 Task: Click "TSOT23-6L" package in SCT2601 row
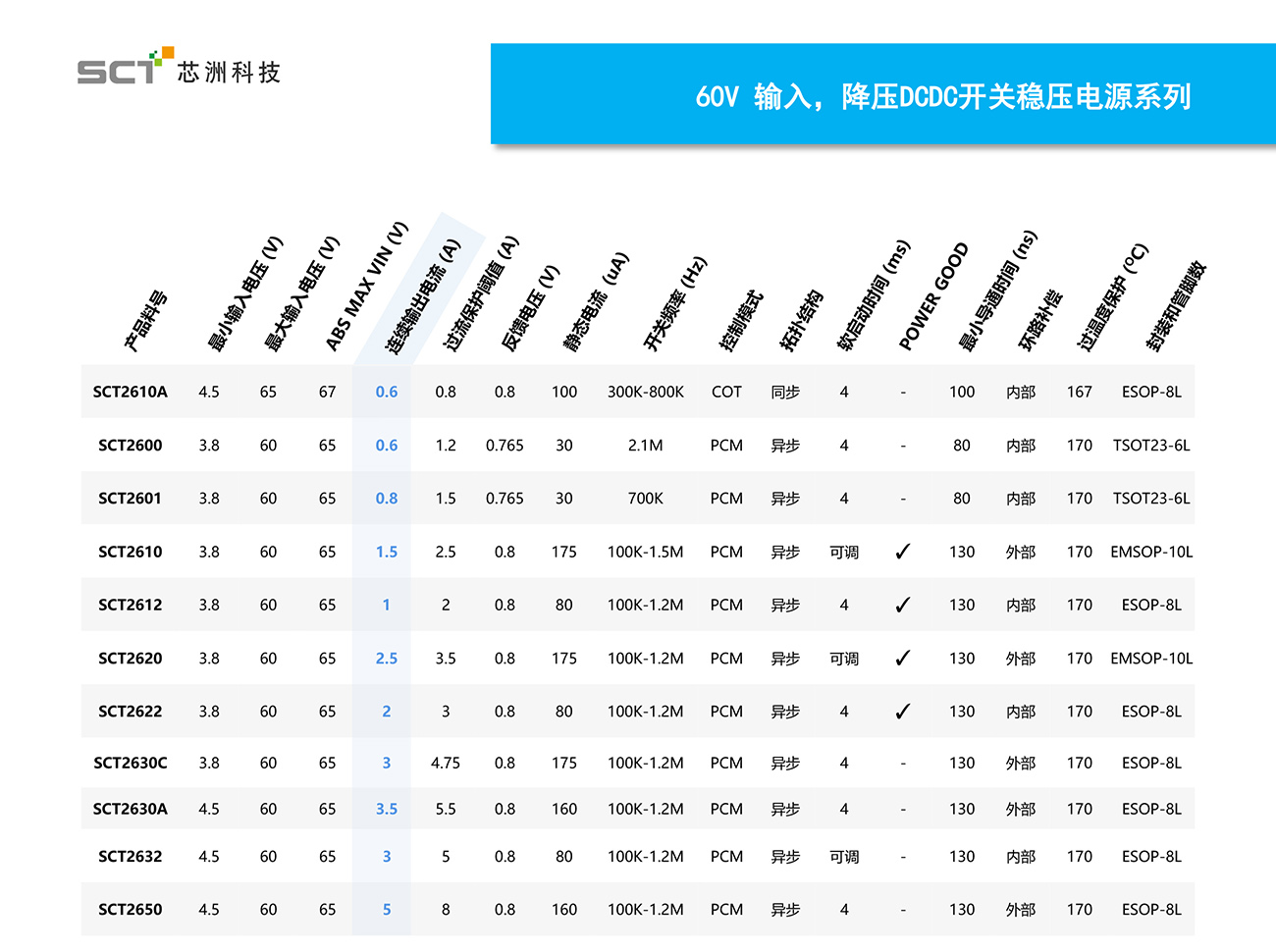(x=1151, y=498)
